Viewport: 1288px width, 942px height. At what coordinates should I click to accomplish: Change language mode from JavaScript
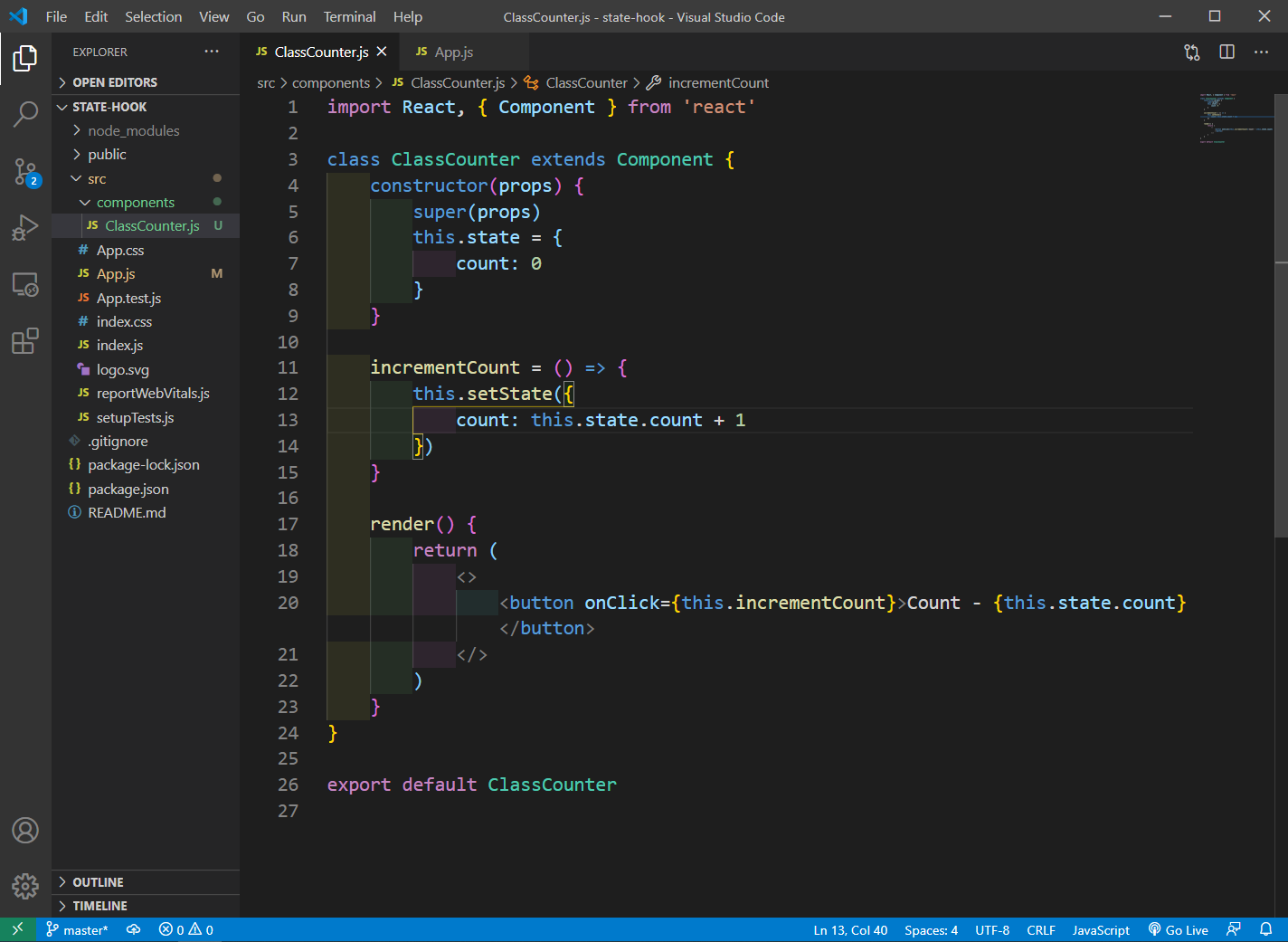pyautogui.click(x=1101, y=930)
